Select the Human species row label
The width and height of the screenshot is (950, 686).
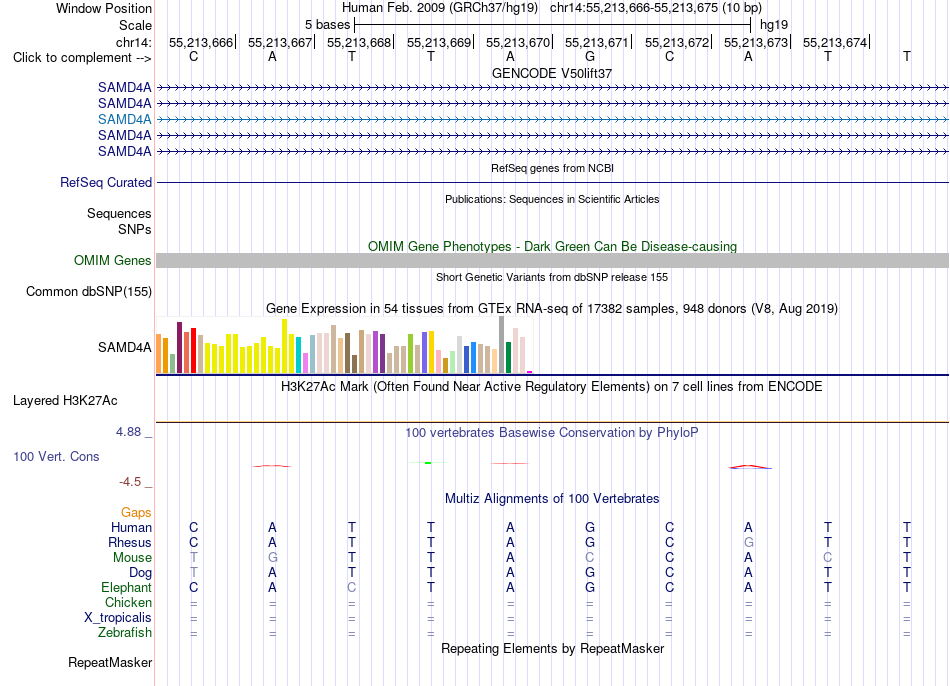131,528
